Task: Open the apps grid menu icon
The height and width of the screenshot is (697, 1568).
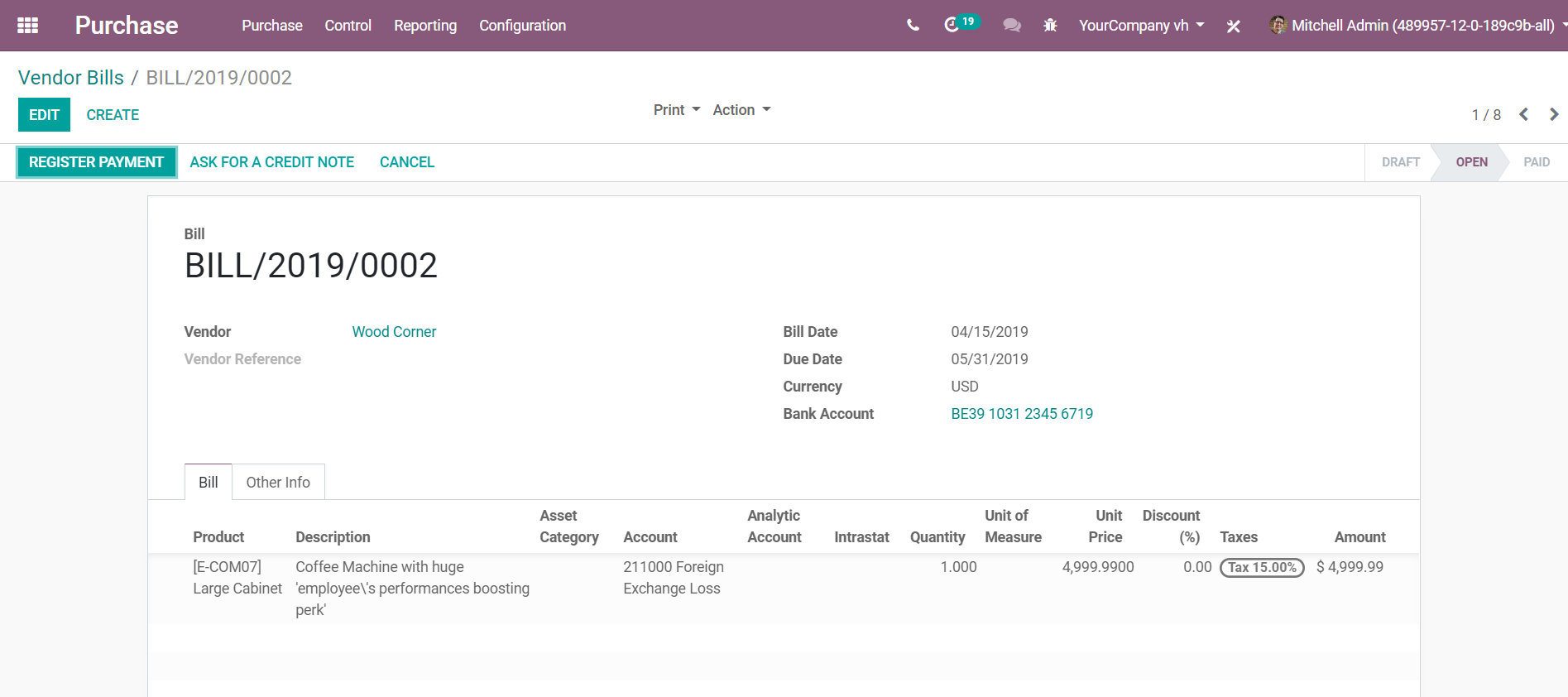Action: (x=27, y=26)
